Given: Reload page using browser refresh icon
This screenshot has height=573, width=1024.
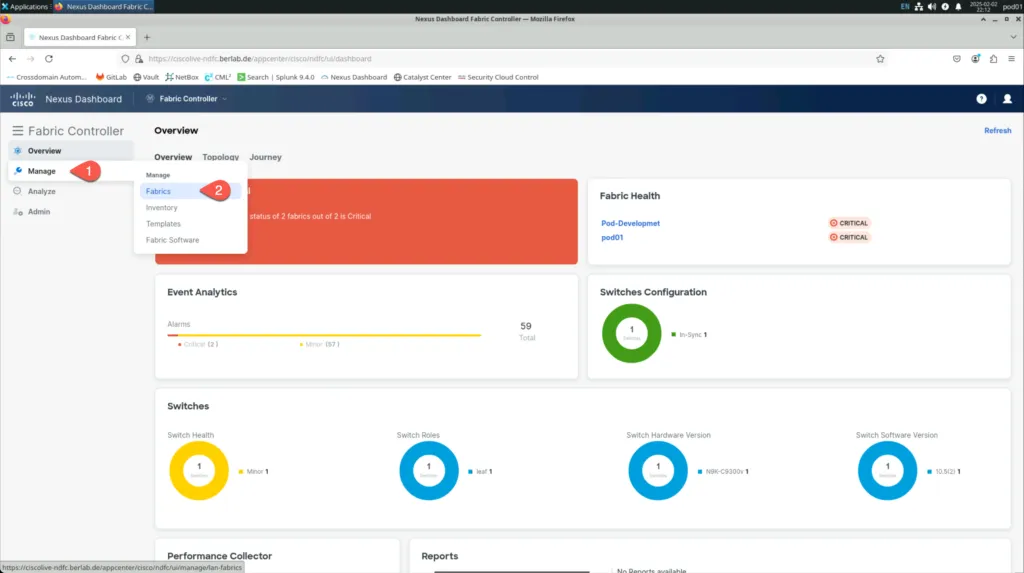Looking at the screenshot, I should (x=49, y=59).
